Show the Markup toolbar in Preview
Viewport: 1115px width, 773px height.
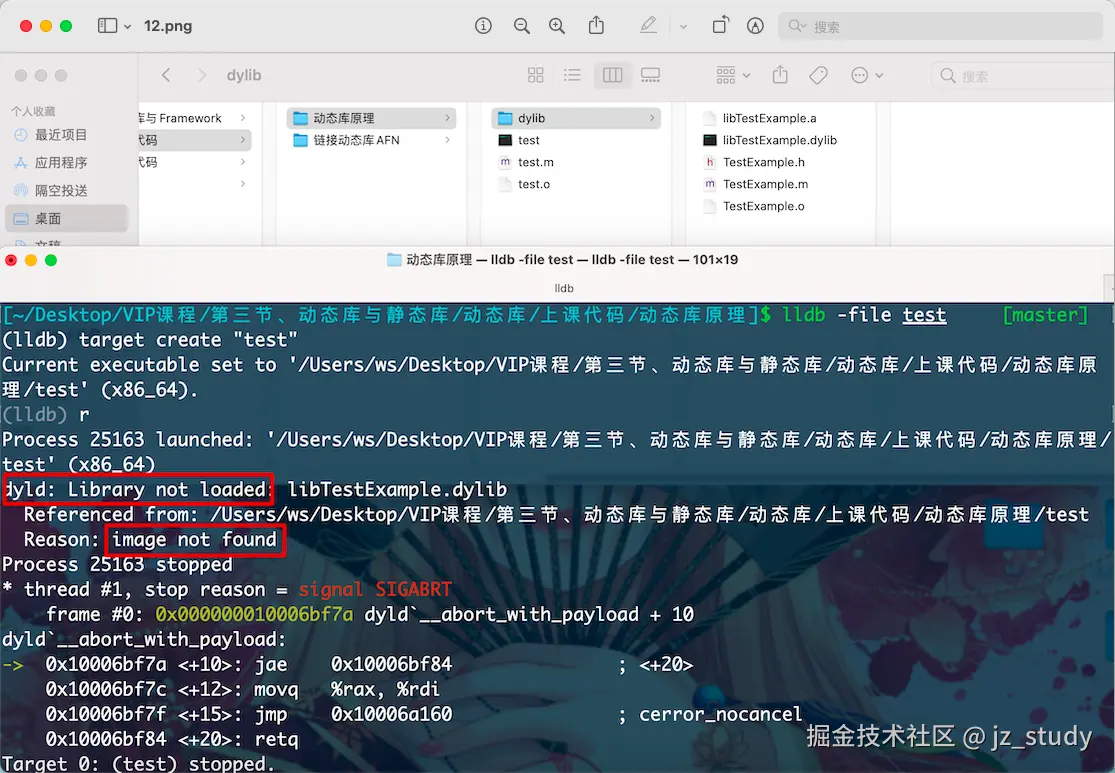755,26
